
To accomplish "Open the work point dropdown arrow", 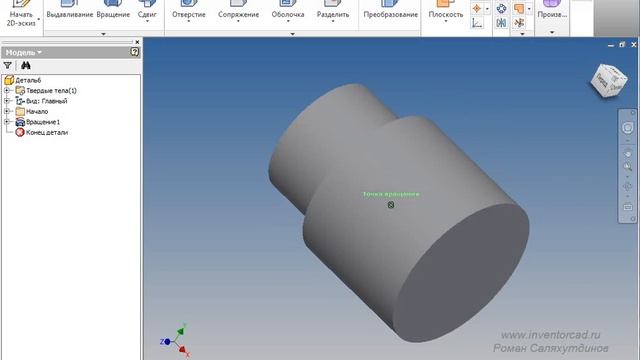I will [487, 9].
